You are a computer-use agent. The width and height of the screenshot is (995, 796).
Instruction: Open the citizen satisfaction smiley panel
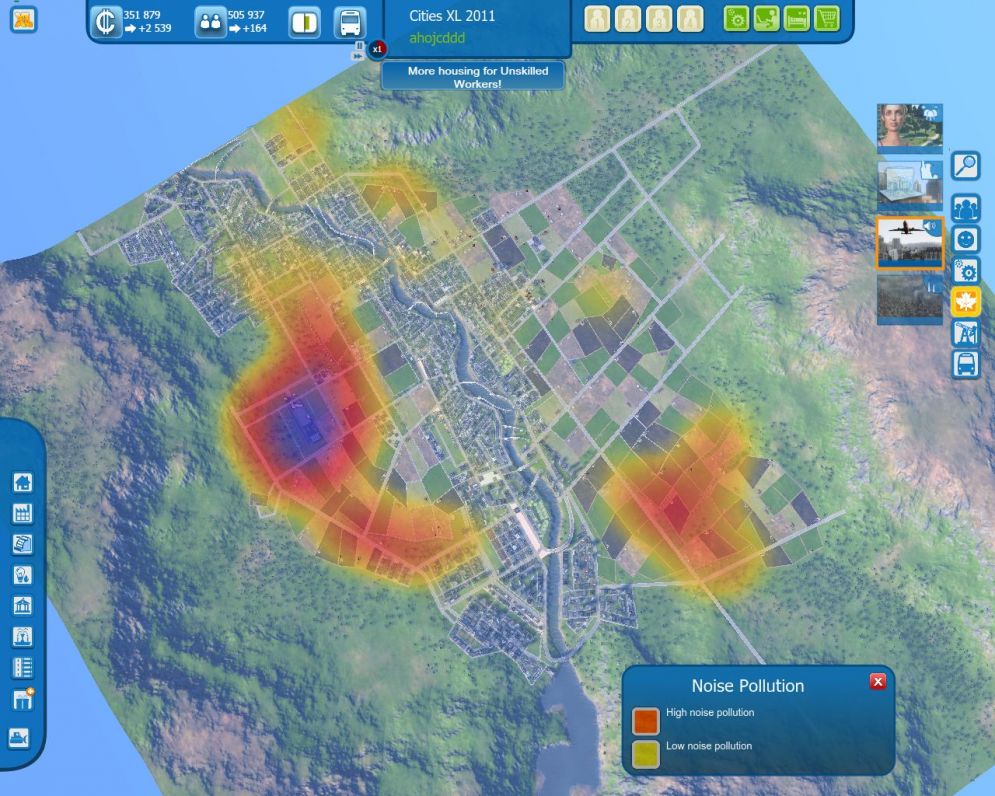point(966,239)
